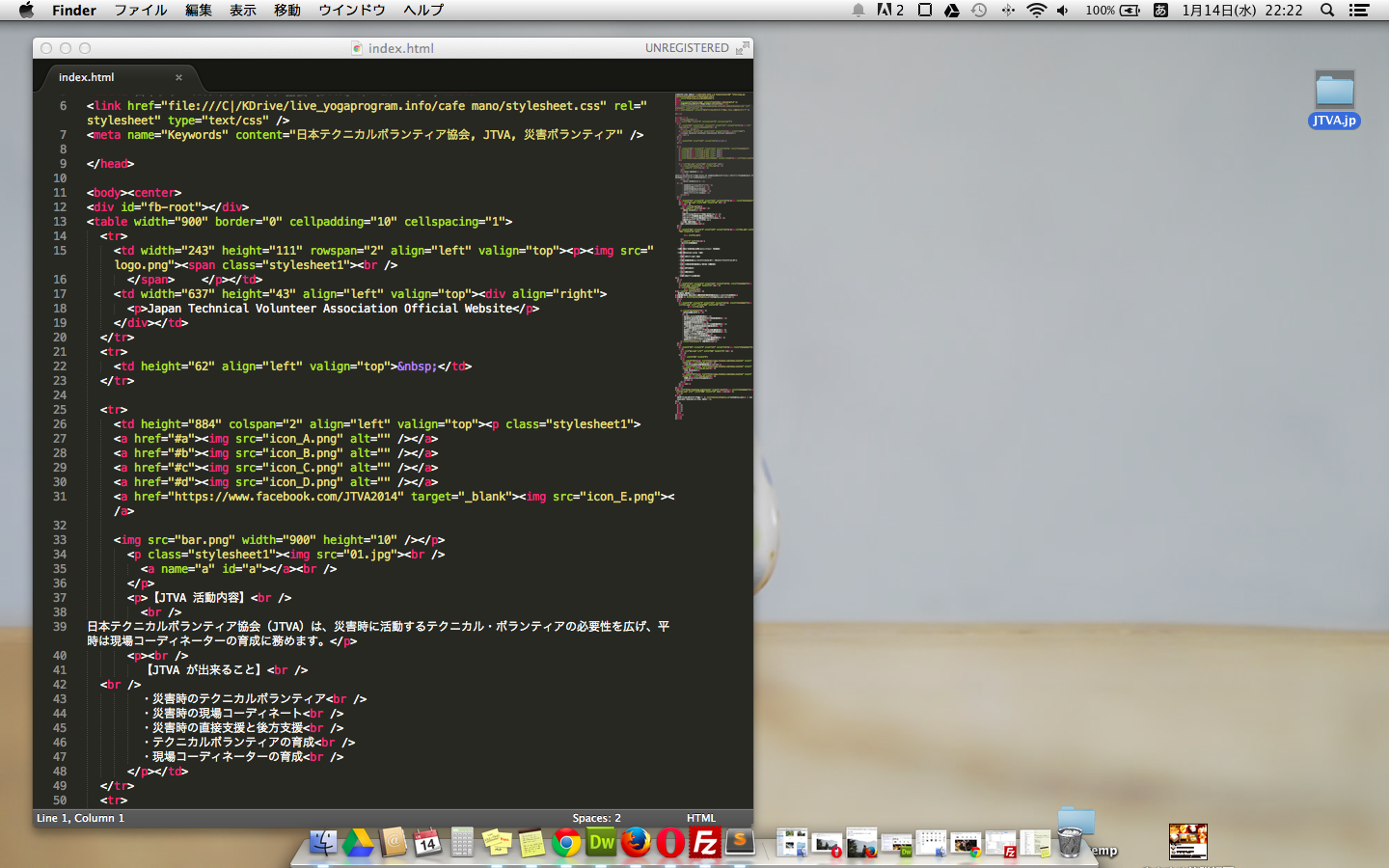Image resolution: width=1389 pixels, height=868 pixels.
Task: Launch FileZilla from the dock
Action: 705,842
